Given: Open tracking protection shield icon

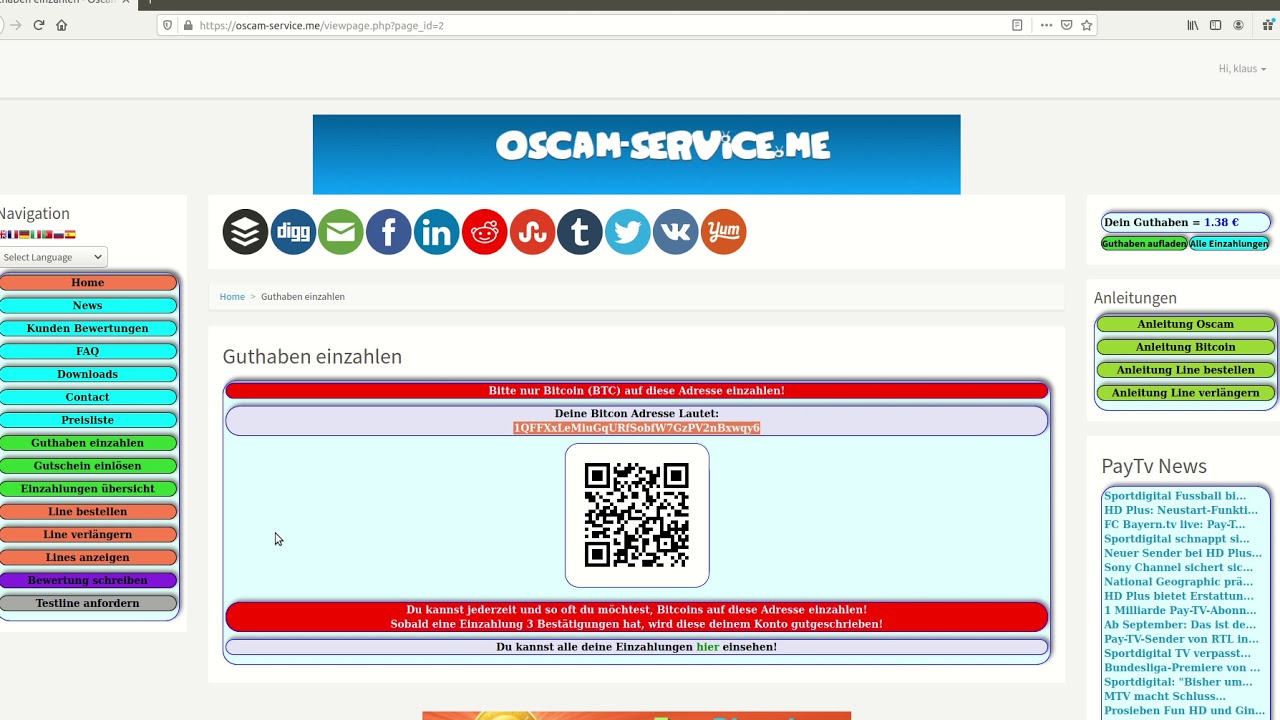Looking at the screenshot, I should point(167,25).
